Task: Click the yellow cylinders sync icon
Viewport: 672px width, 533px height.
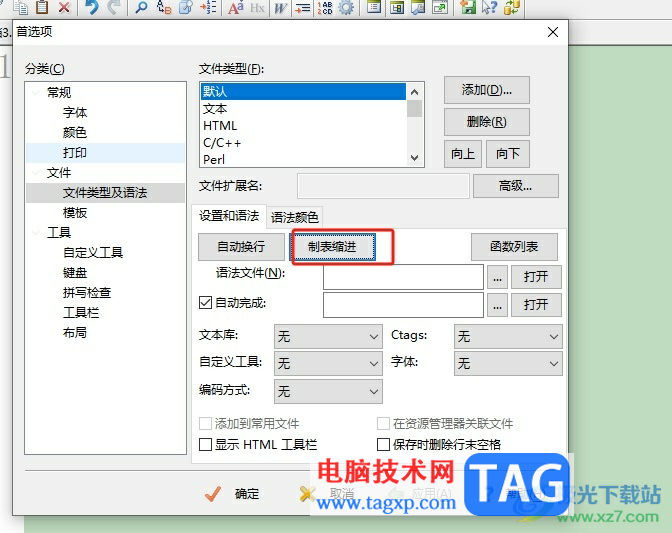Action: pos(512,7)
